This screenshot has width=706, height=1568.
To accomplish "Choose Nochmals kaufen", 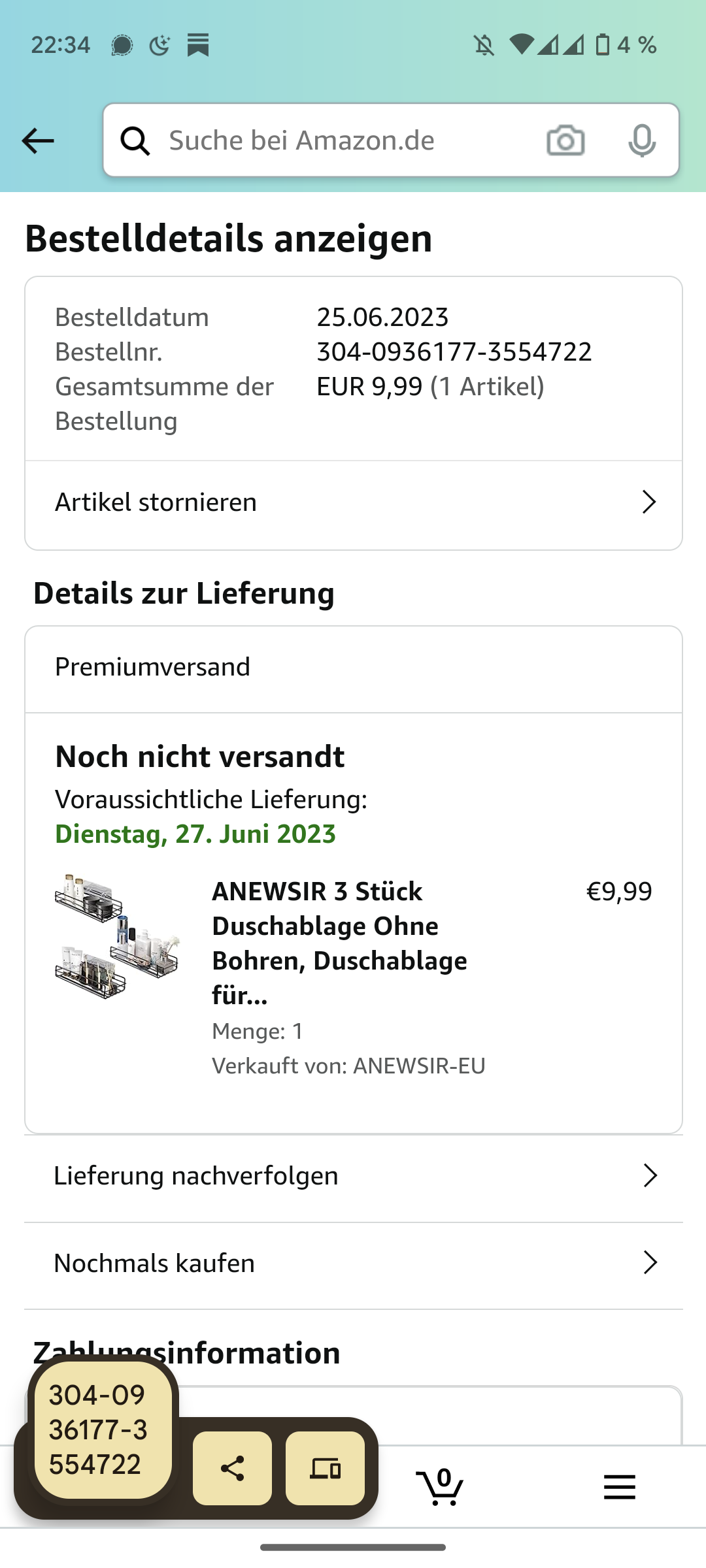I will point(154,1263).
